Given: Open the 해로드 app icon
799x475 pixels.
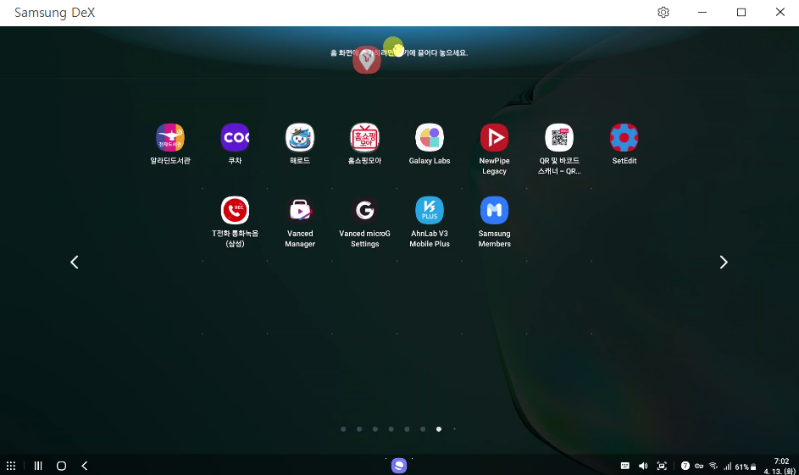Looking at the screenshot, I should coord(300,138).
